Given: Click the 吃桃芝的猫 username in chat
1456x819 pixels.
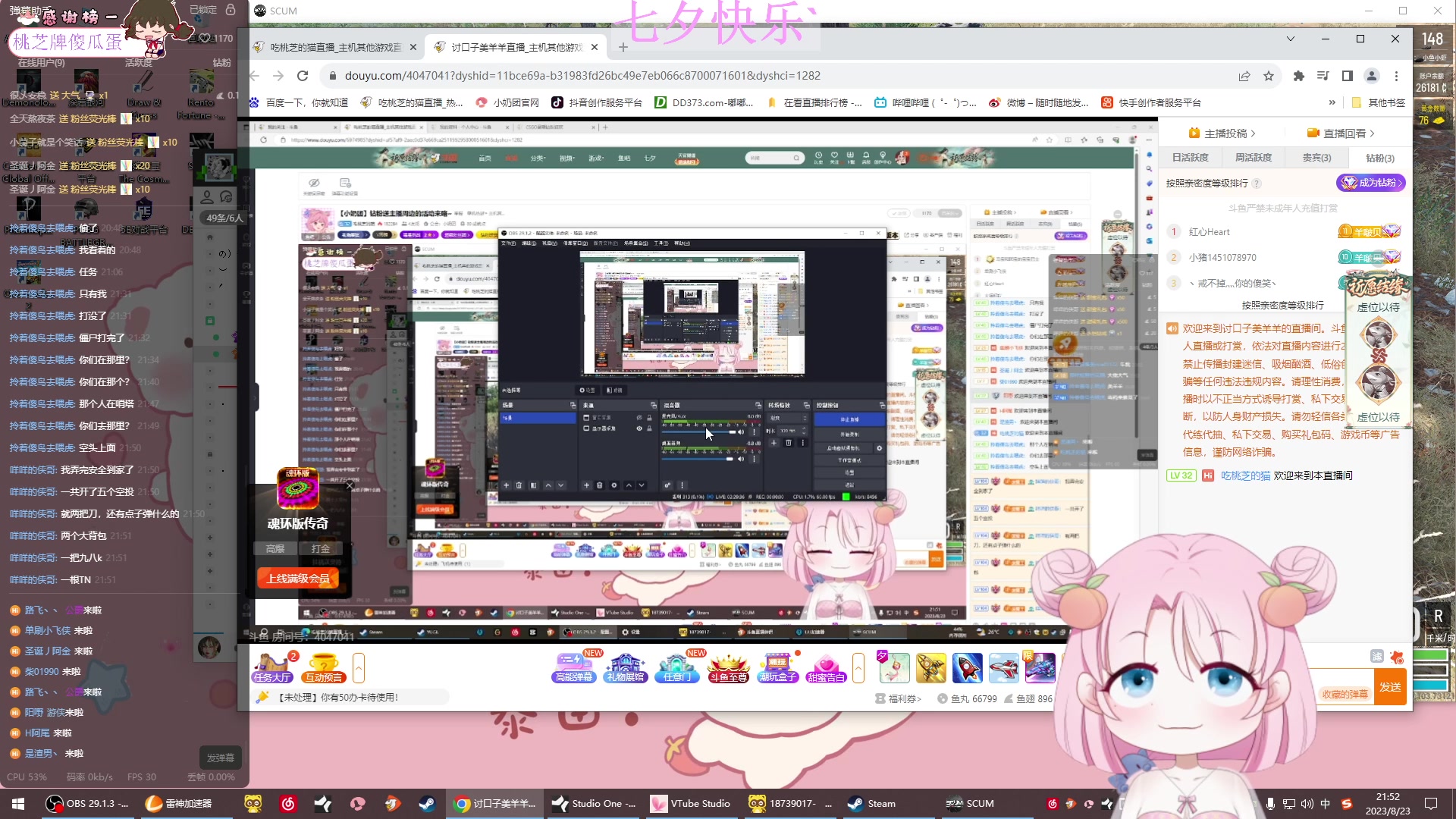Looking at the screenshot, I should 1245,475.
